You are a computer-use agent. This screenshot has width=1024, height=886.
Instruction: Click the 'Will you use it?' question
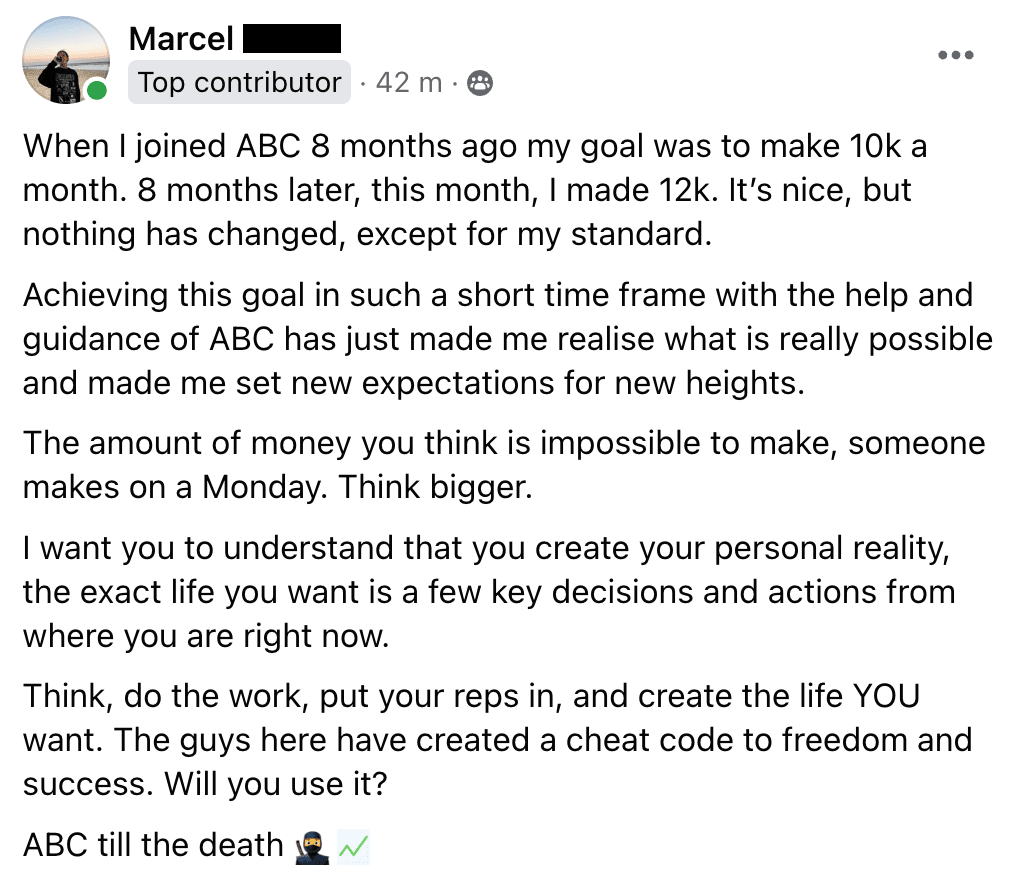coord(276,783)
